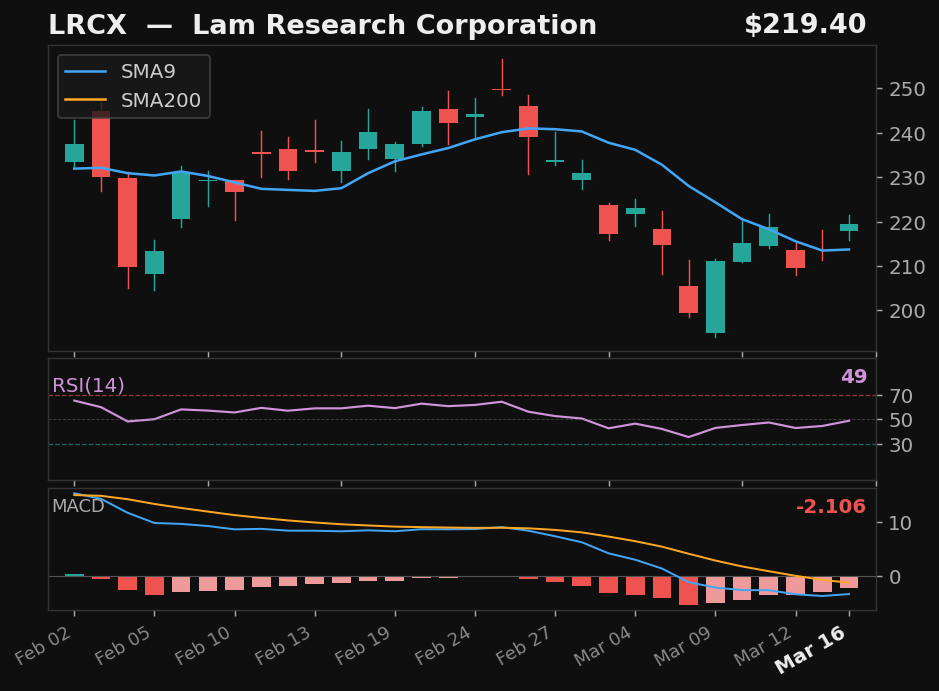The width and height of the screenshot is (939, 691).
Task: Click the MACD zero baseline
Action: (x=450, y=575)
